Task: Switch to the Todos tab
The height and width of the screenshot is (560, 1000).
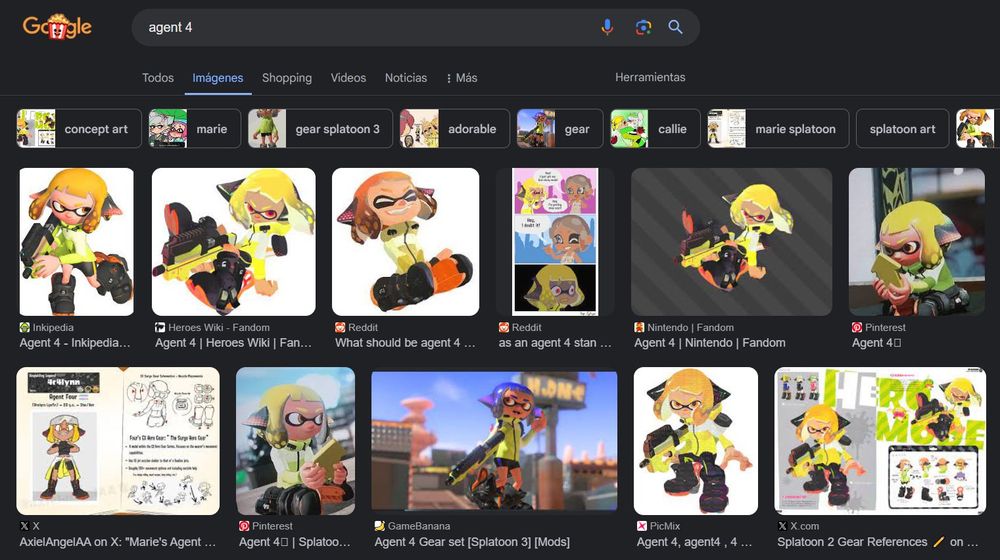Action: coord(158,78)
